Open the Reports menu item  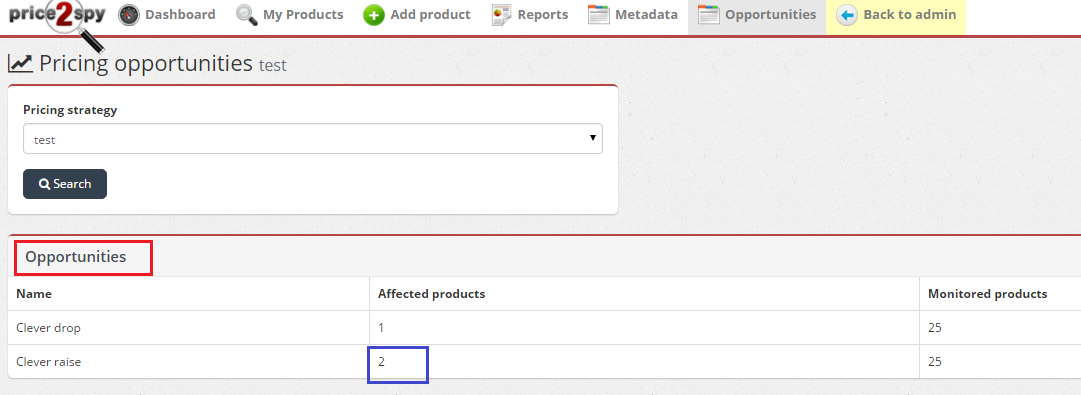tap(530, 14)
